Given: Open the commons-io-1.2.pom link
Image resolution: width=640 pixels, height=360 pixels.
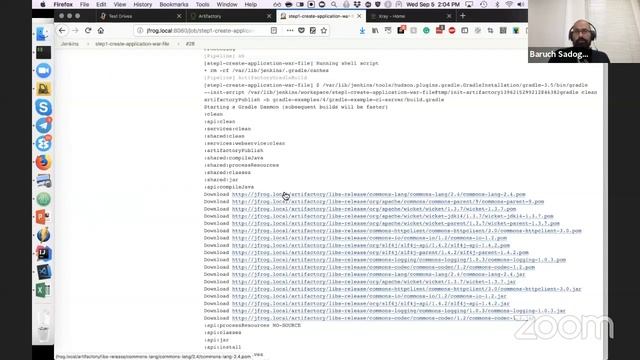Looking at the screenshot, I should [369, 238].
